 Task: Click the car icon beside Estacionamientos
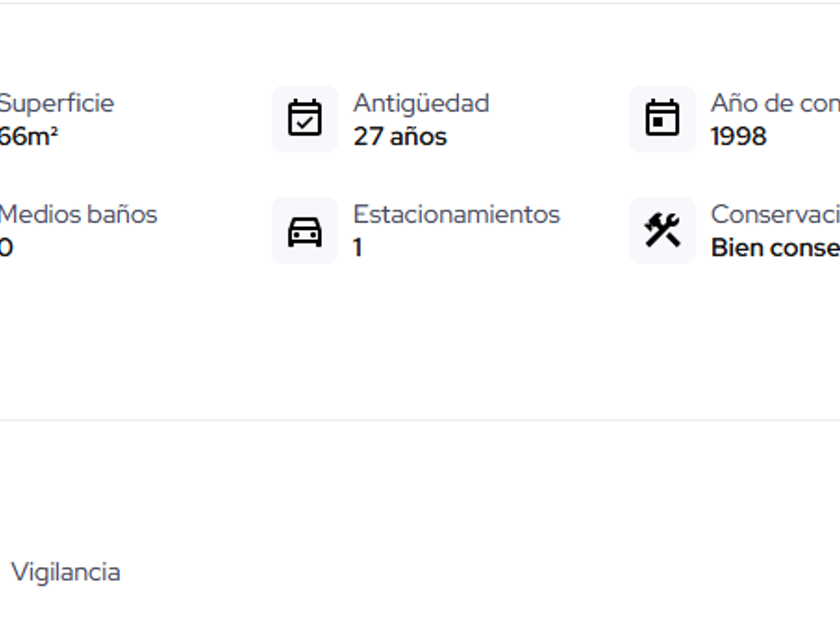(305, 231)
